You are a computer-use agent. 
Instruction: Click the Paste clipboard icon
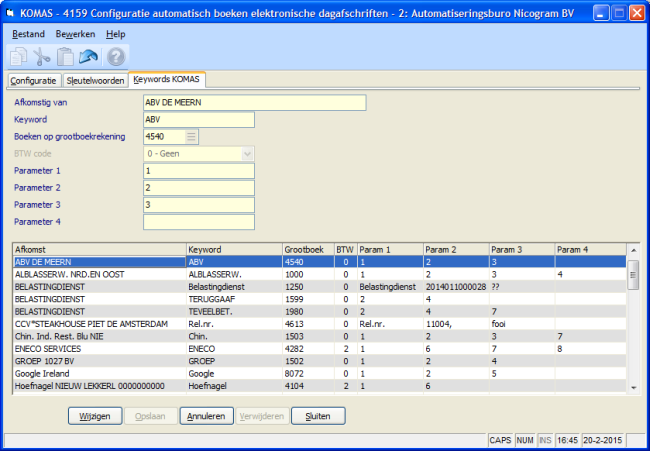(65, 57)
